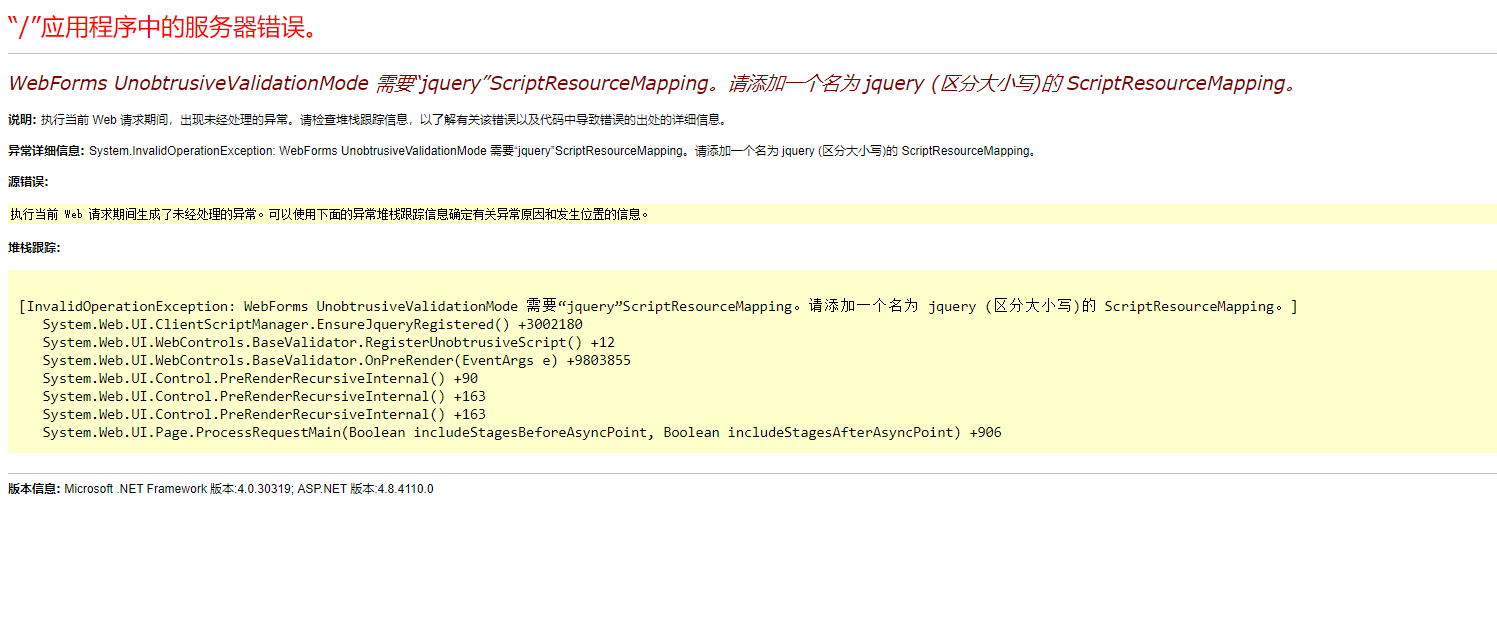The width and height of the screenshot is (1497, 629).
Task: Click the 异常详细信息 exception details line
Action: (523, 151)
